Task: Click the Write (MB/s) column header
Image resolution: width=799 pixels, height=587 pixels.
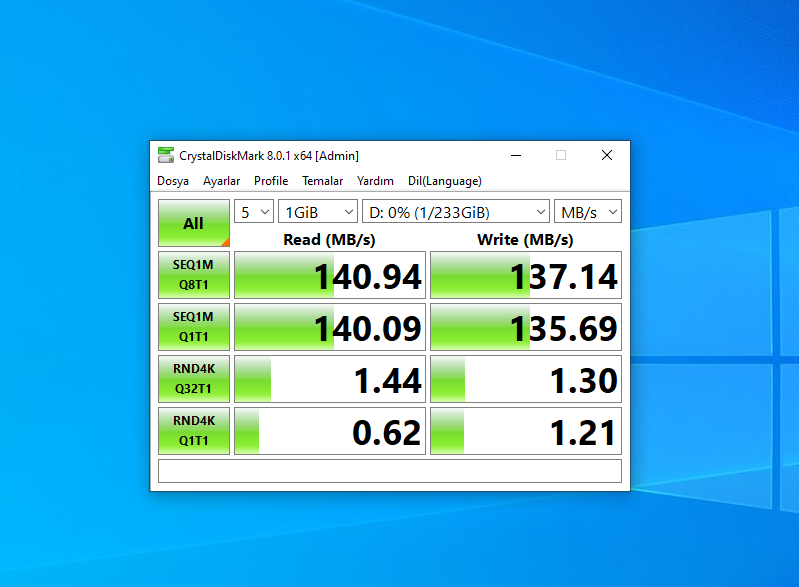Action: pos(525,239)
